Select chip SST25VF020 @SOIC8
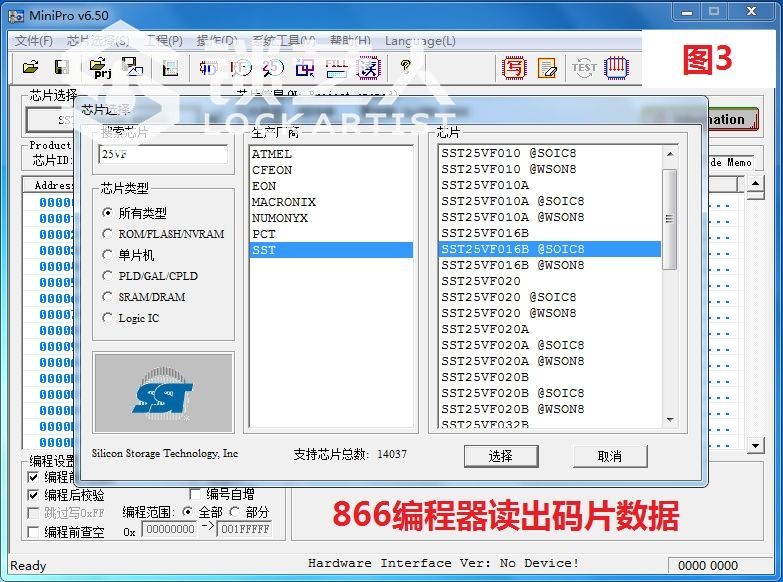This screenshot has height=582, width=783. tap(550, 297)
